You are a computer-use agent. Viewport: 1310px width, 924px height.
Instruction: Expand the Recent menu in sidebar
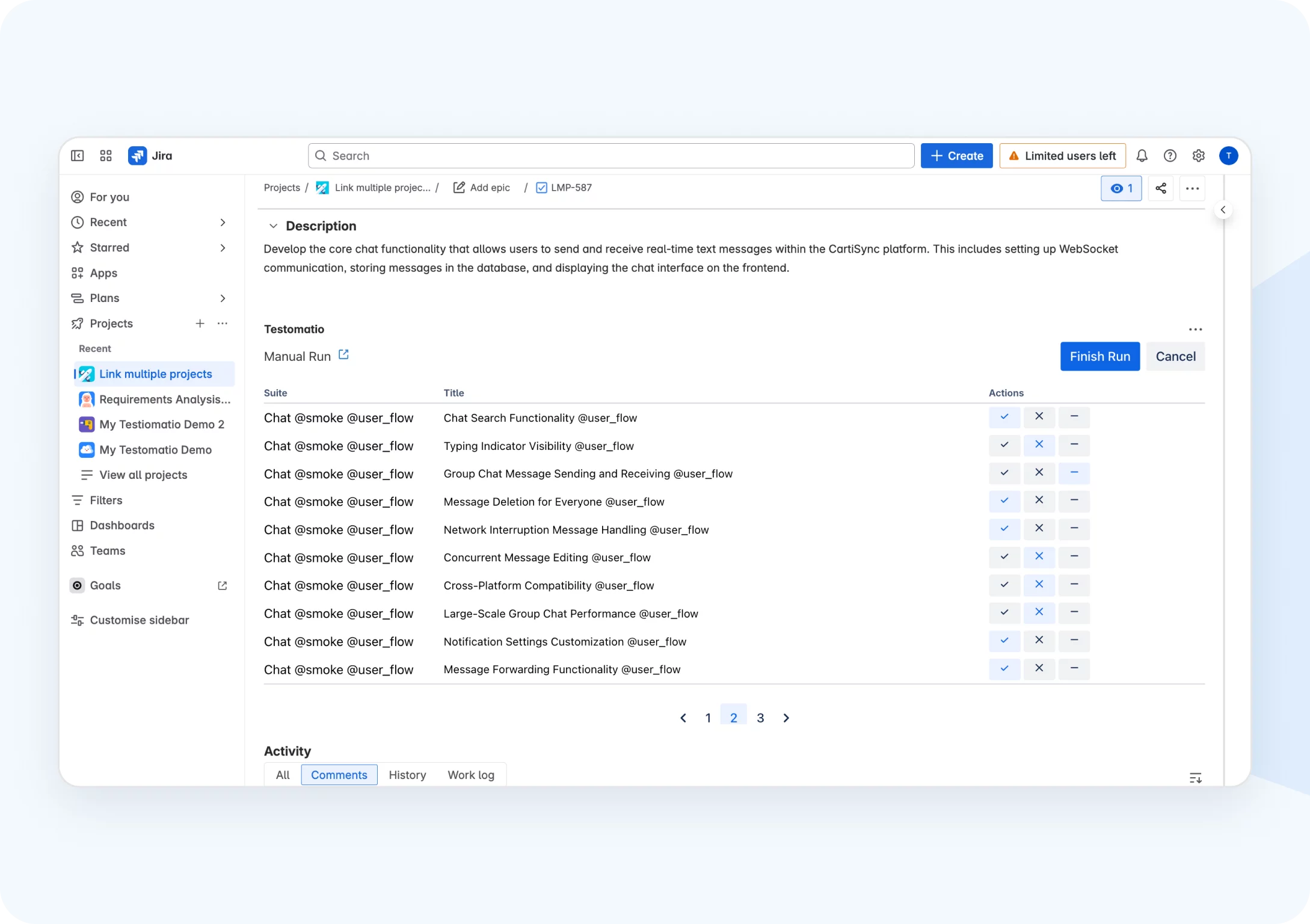click(223, 223)
